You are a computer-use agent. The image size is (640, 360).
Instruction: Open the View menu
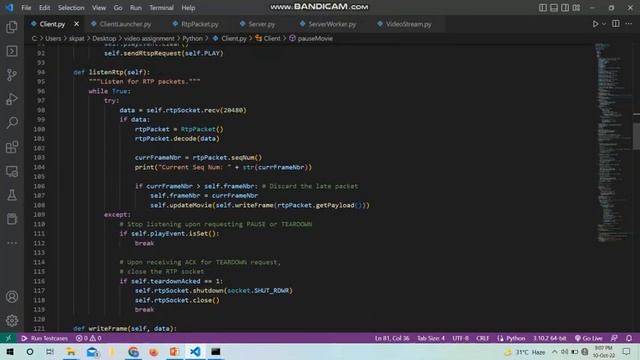point(99,8)
